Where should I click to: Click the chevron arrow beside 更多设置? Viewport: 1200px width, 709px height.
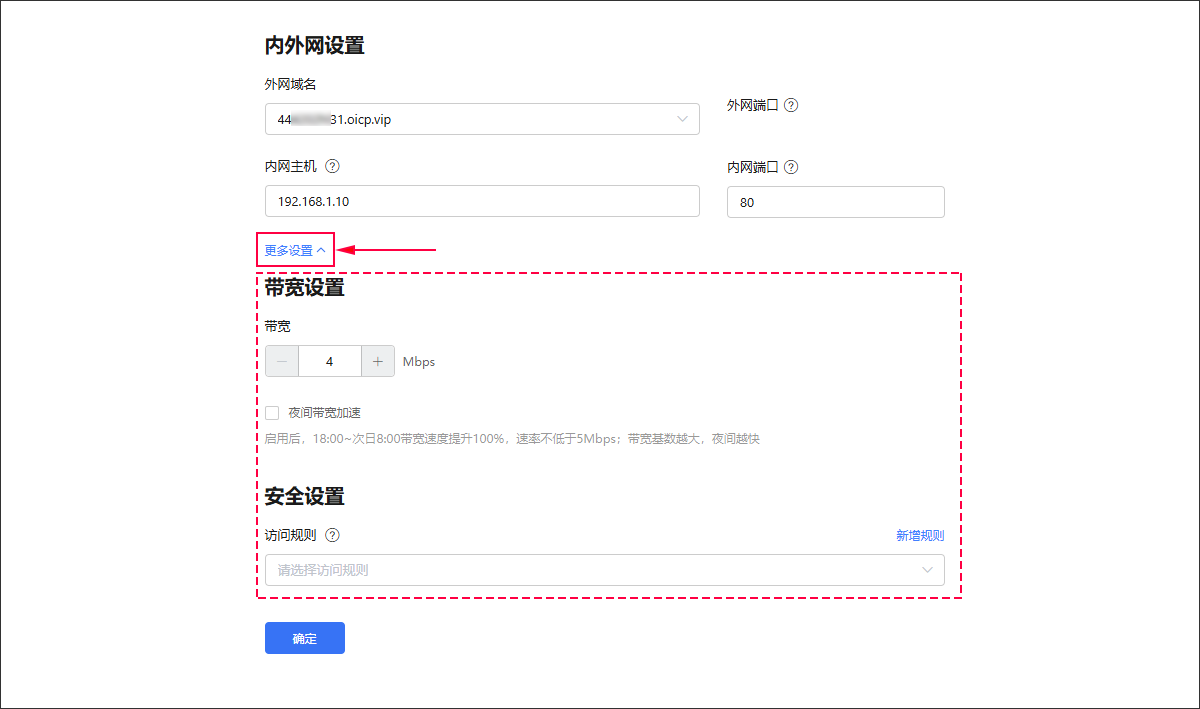321,251
